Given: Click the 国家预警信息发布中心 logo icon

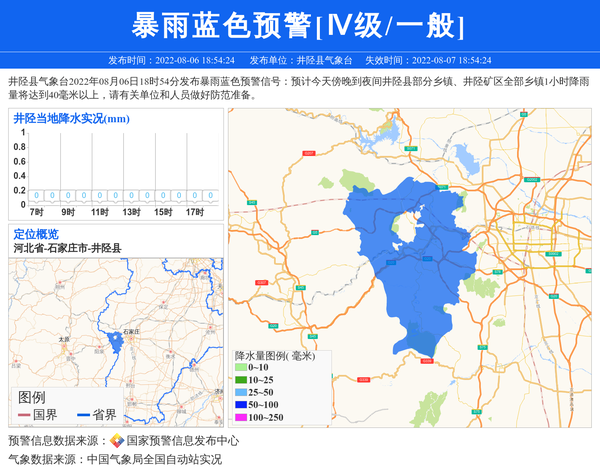Looking at the screenshot, I should pos(116,441).
